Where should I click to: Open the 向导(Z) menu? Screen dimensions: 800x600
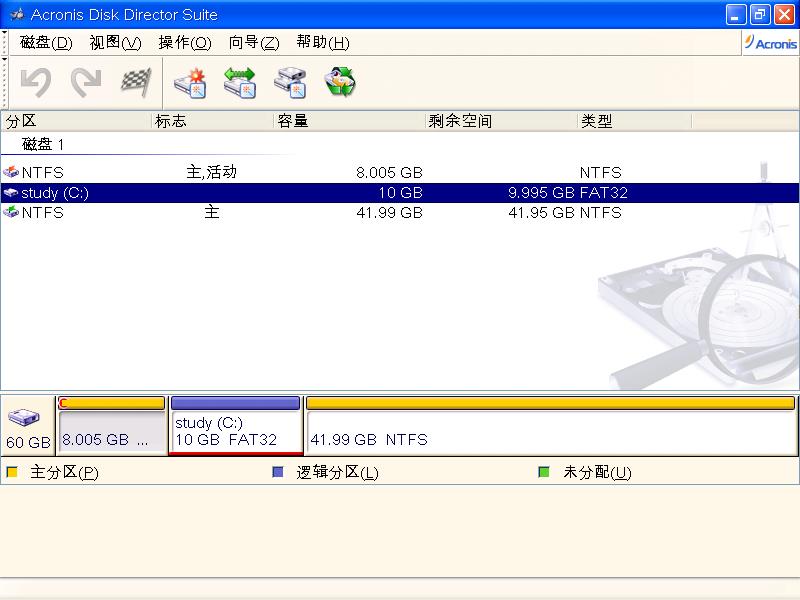pos(254,42)
